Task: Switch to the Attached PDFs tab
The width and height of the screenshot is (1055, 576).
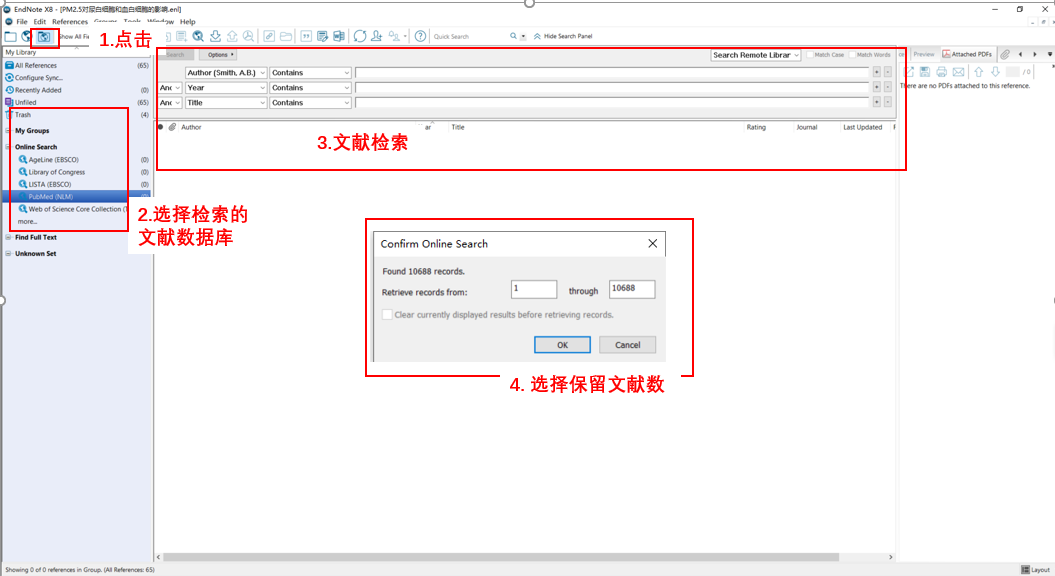Action: [x=967, y=55]
